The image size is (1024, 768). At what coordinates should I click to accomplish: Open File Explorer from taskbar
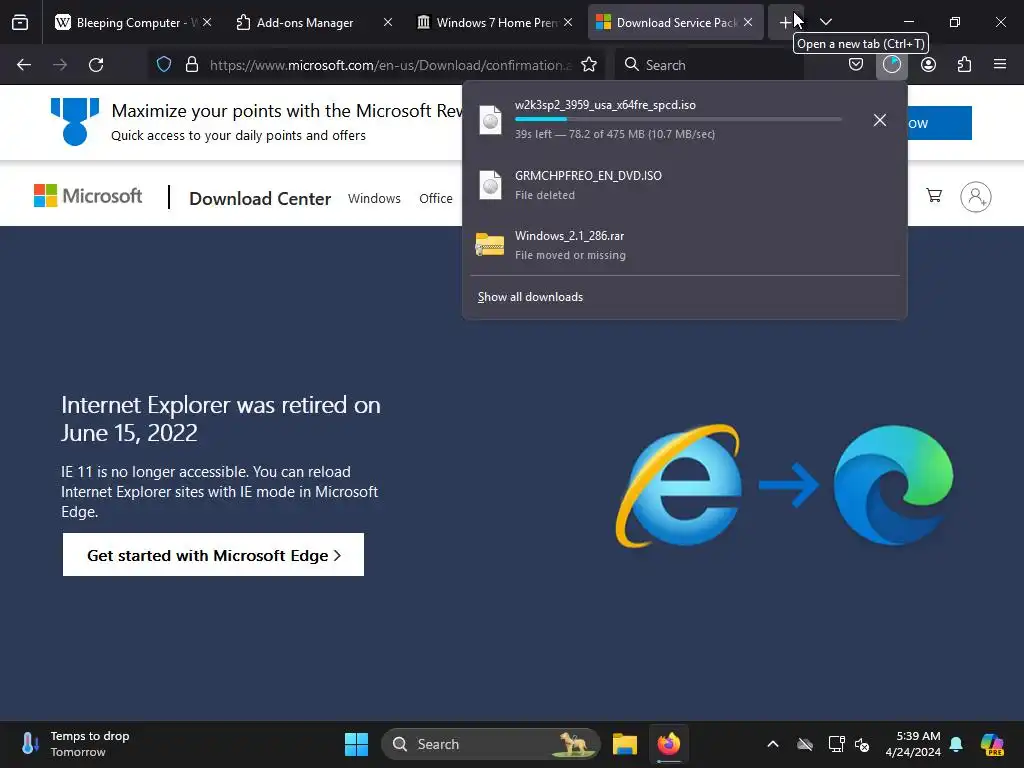coord(624,744)
